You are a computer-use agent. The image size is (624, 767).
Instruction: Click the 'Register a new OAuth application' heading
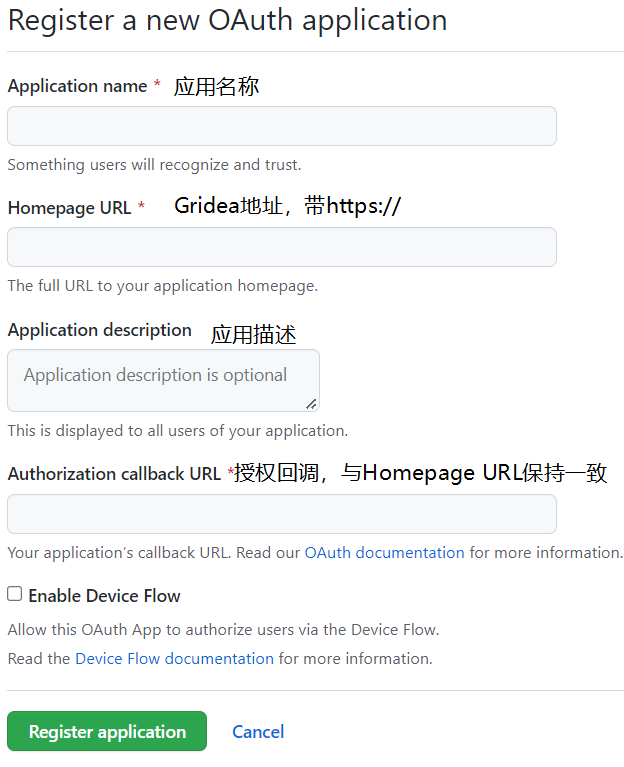point(228,21)
